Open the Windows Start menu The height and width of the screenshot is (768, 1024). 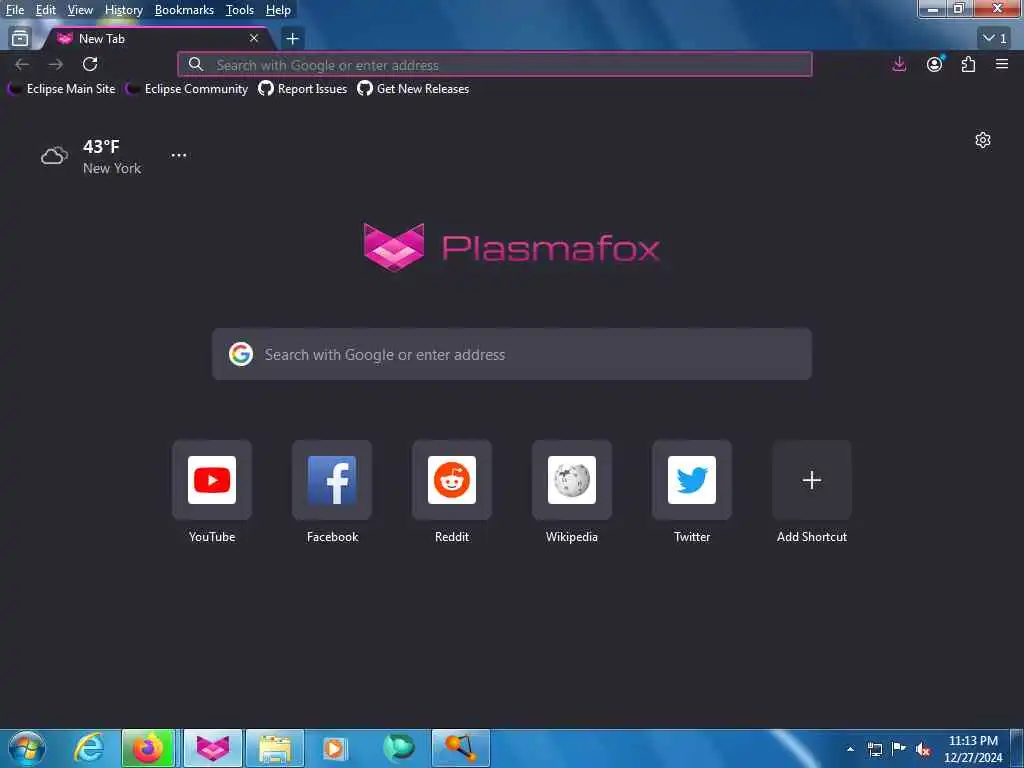pyautogui.click(x=26, y=748)
